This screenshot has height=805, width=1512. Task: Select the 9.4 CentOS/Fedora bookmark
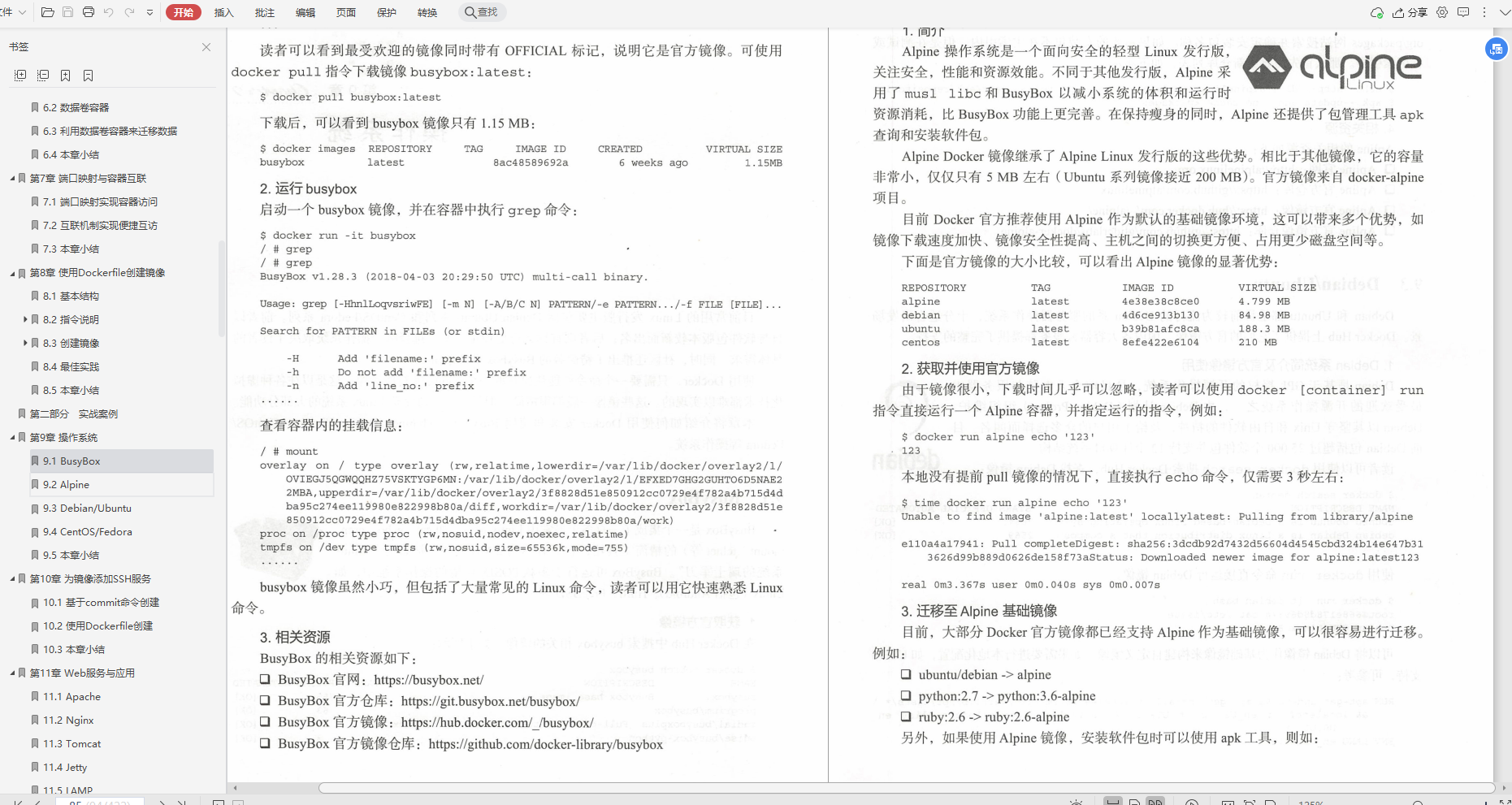pyautogui.click(x=87, y=531)
